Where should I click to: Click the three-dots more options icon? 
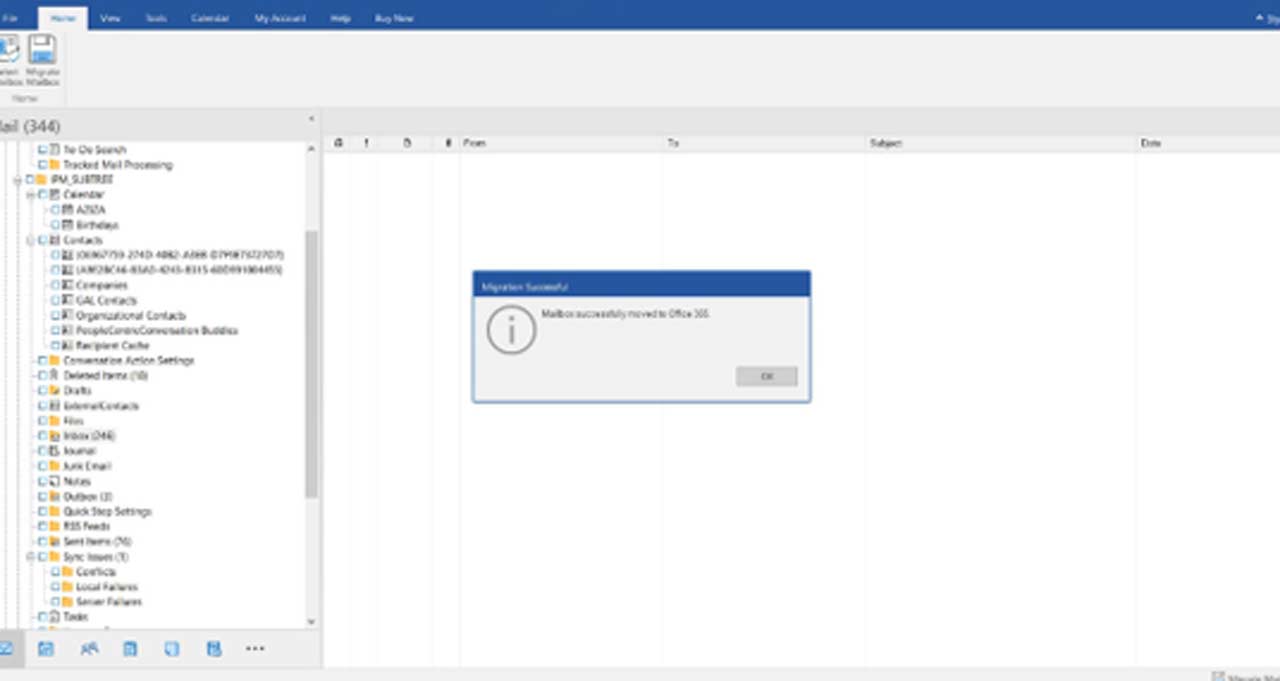coord(255,649)
